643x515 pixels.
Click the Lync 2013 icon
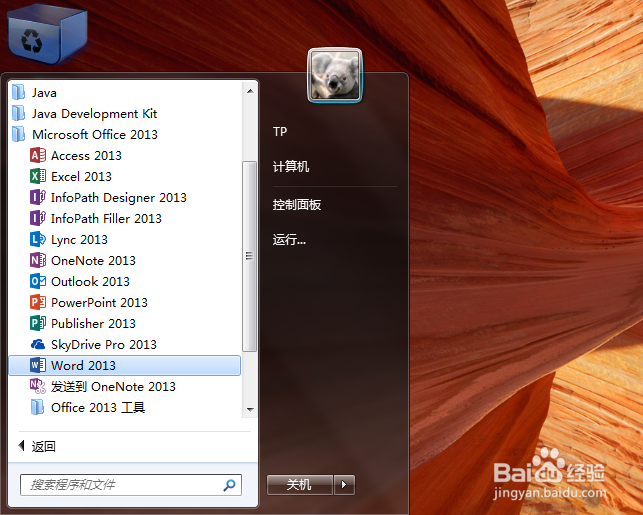coord(38,239)
